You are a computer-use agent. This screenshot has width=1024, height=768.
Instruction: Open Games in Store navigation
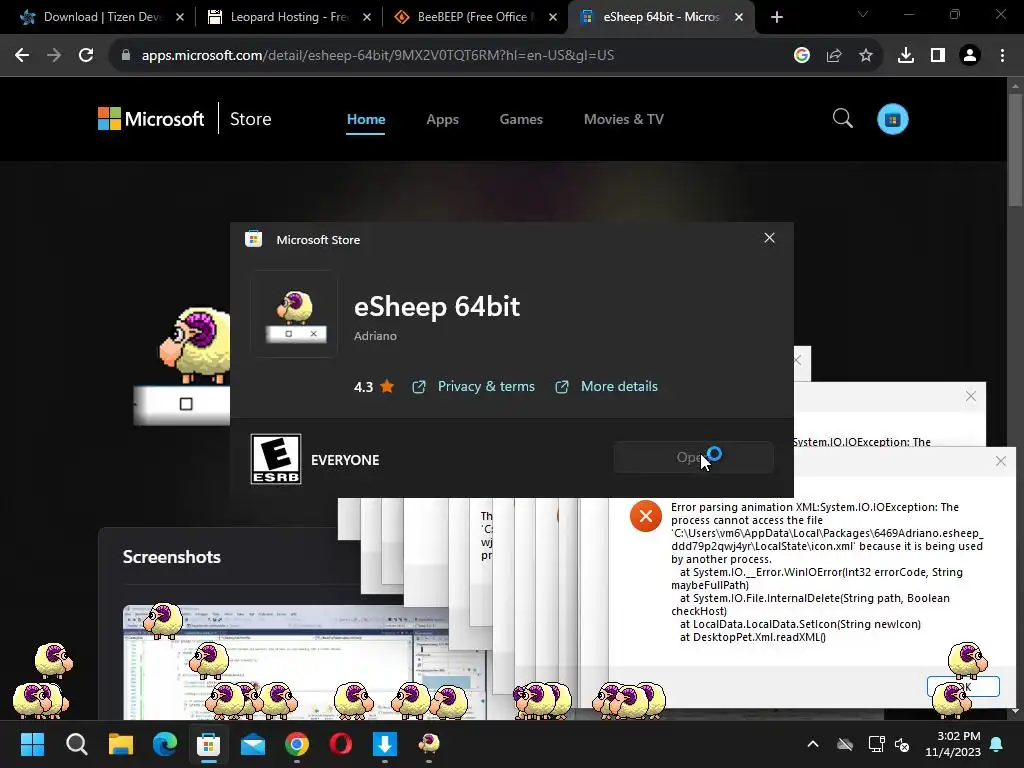point(521,120)
